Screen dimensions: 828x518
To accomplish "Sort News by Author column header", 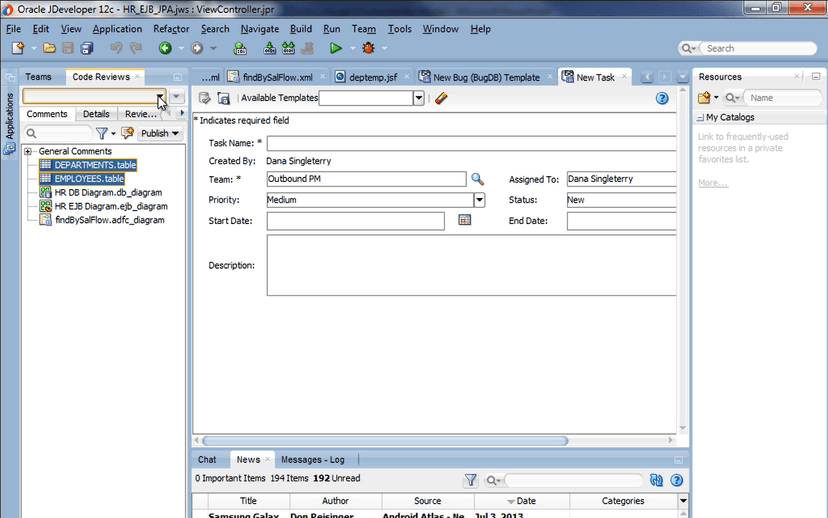I will point(335,501).
